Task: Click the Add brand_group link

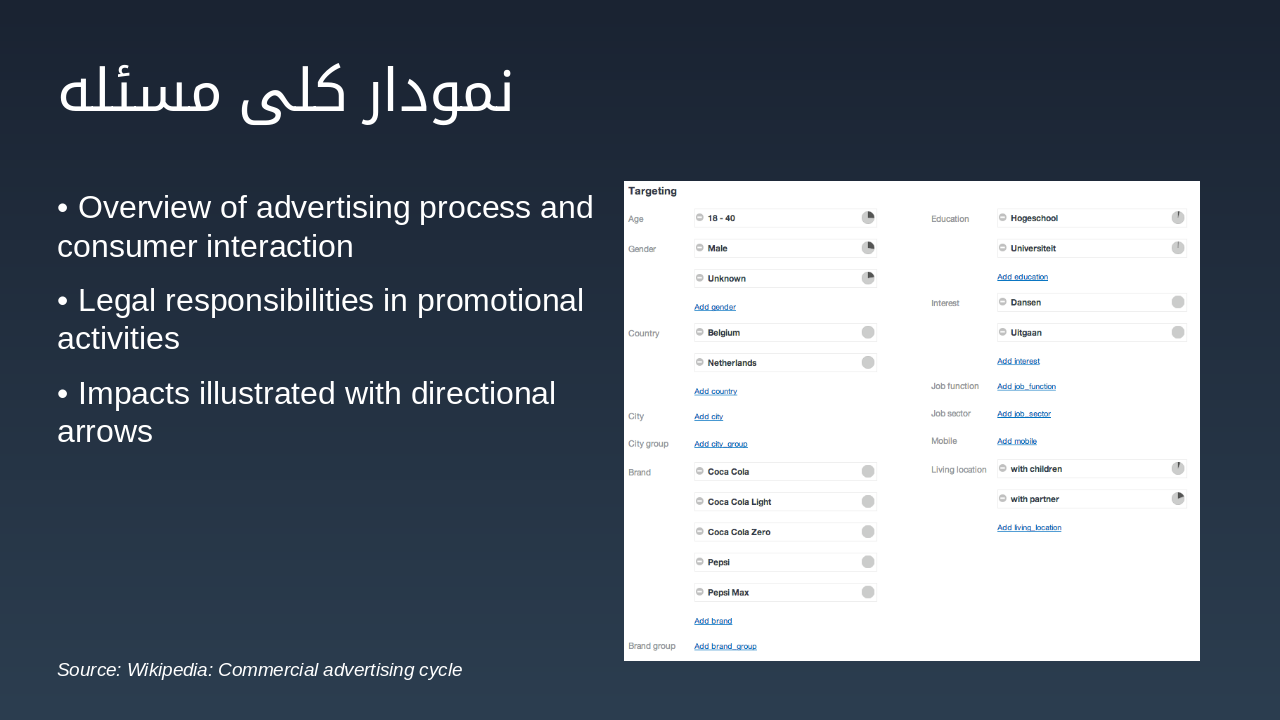Action: pyautogui.click(x=725, y=646)
